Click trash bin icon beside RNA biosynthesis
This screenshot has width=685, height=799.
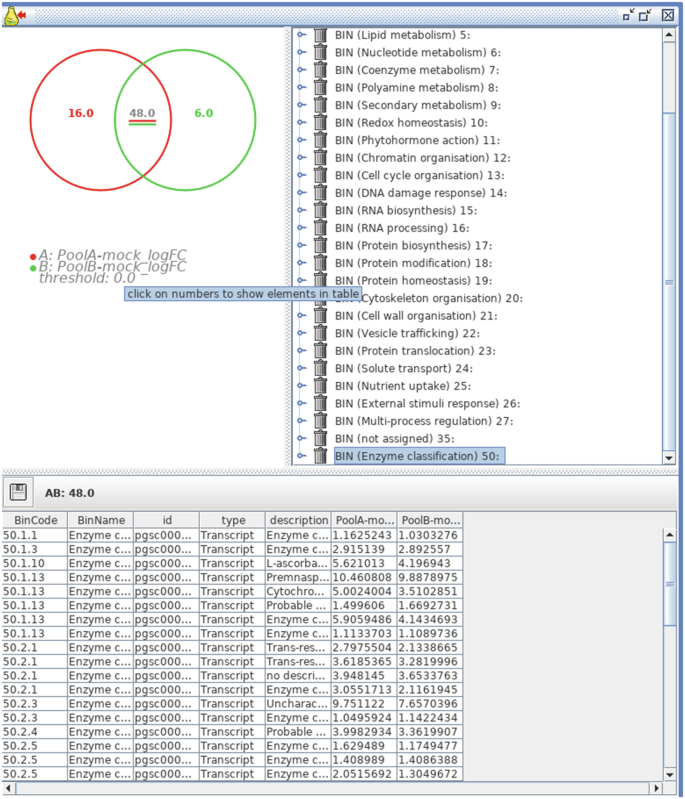(x=320, y=210)
